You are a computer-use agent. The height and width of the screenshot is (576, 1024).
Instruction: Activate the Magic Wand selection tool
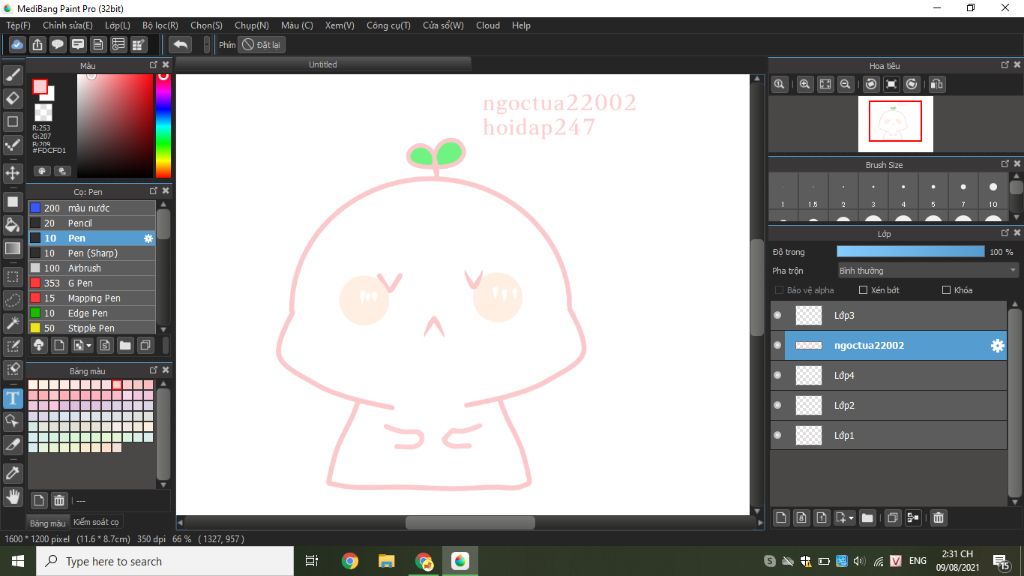coord(13,323)
